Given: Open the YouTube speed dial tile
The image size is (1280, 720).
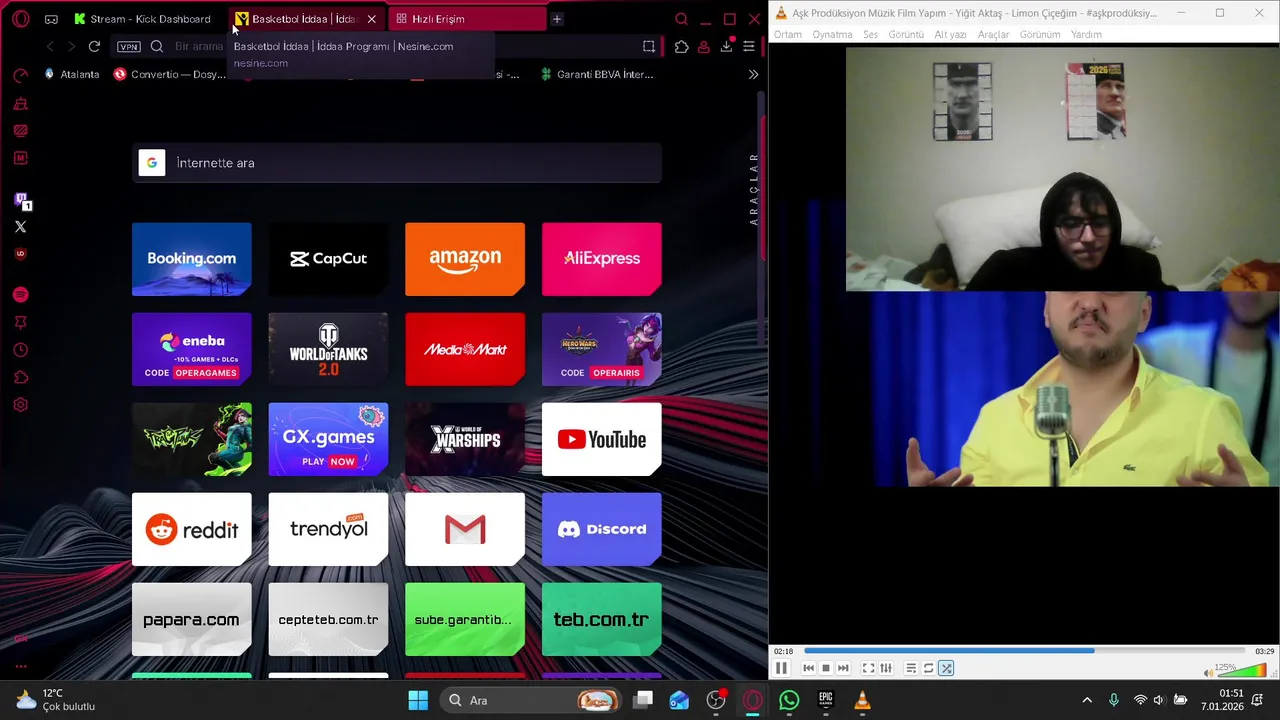Looking at the screenshot, I should [601, 439].
